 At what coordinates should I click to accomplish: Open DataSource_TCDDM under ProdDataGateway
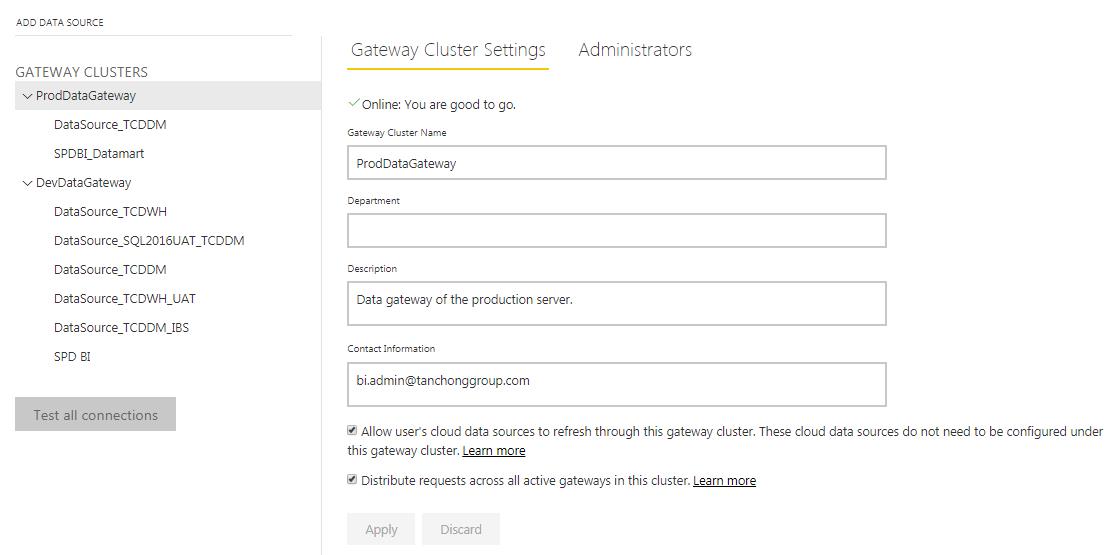110,125
